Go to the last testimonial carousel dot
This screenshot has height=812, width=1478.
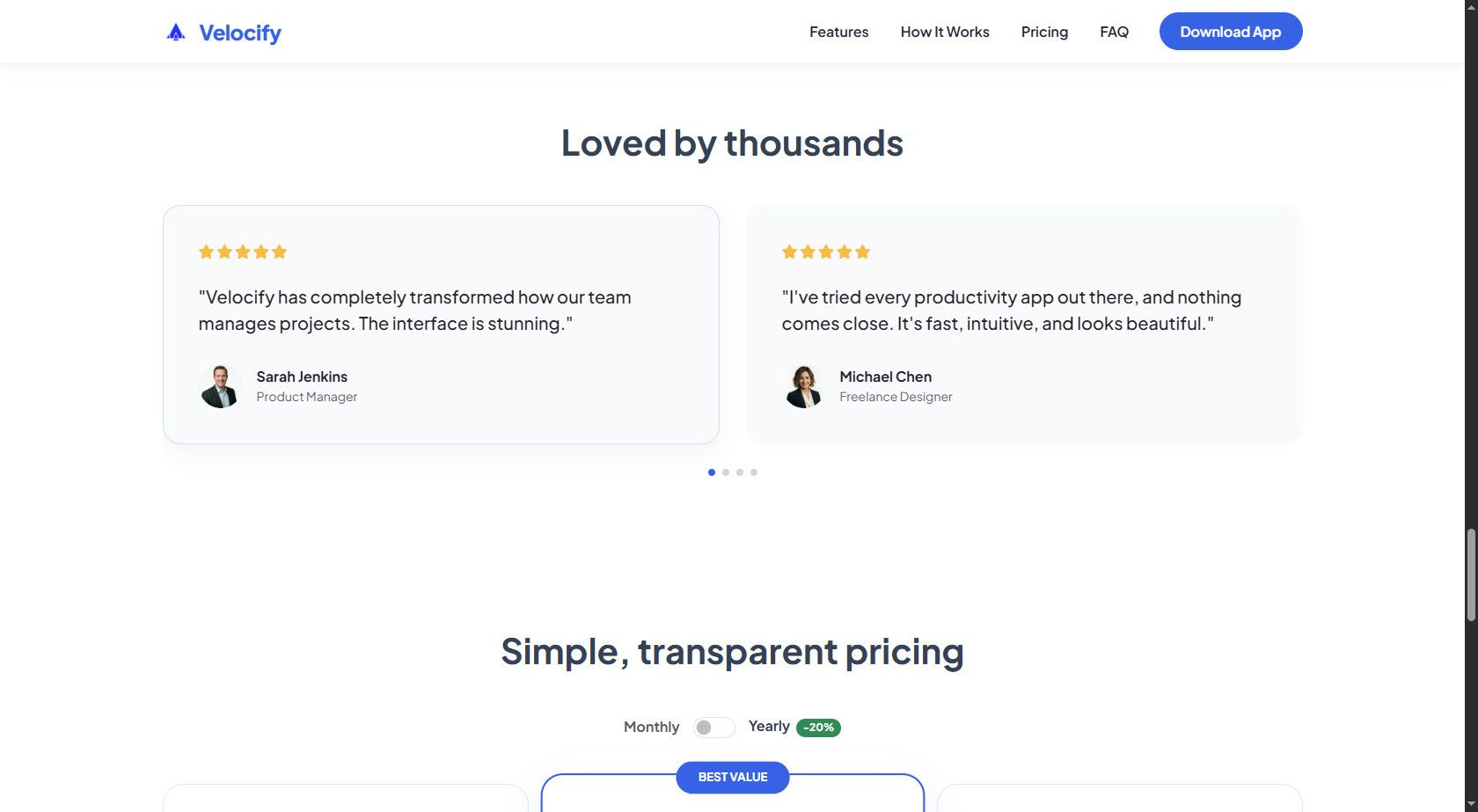(x=754, y=472)
